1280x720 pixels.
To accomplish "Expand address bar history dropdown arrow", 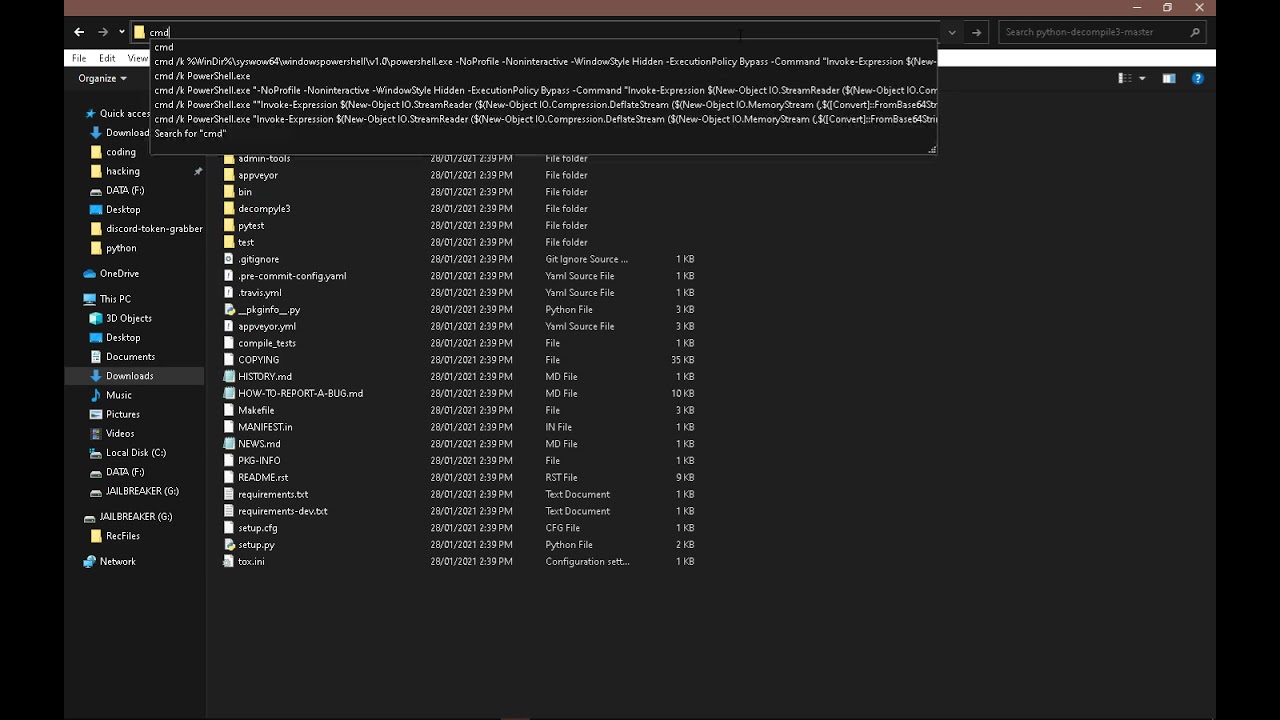I will click(x=952, y=32).
